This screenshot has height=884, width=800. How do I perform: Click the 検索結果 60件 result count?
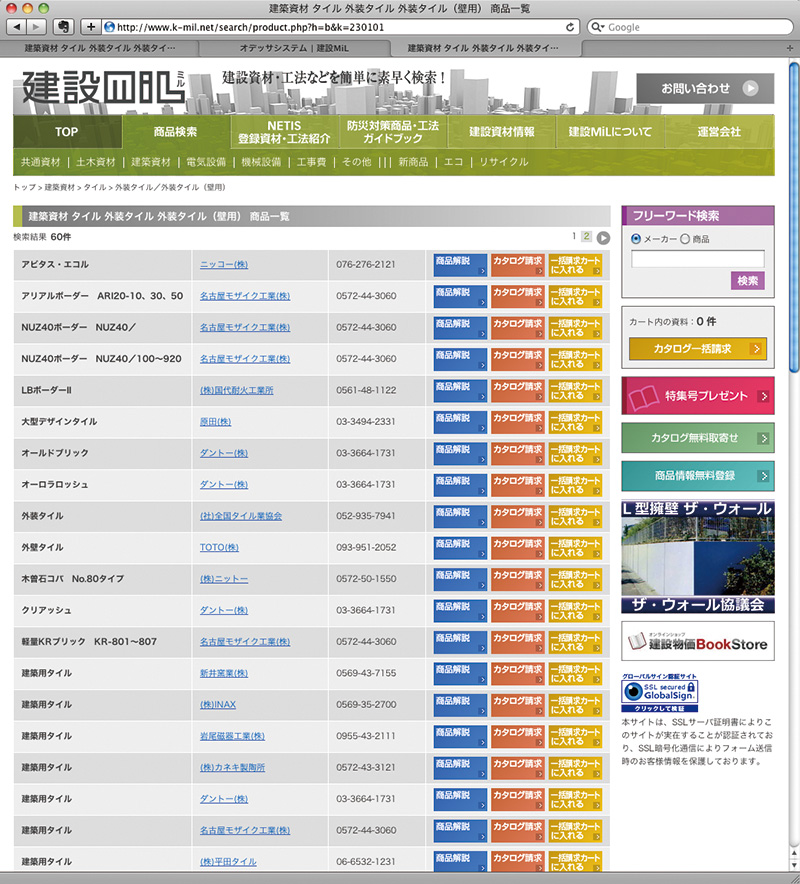tap(42, 237)
